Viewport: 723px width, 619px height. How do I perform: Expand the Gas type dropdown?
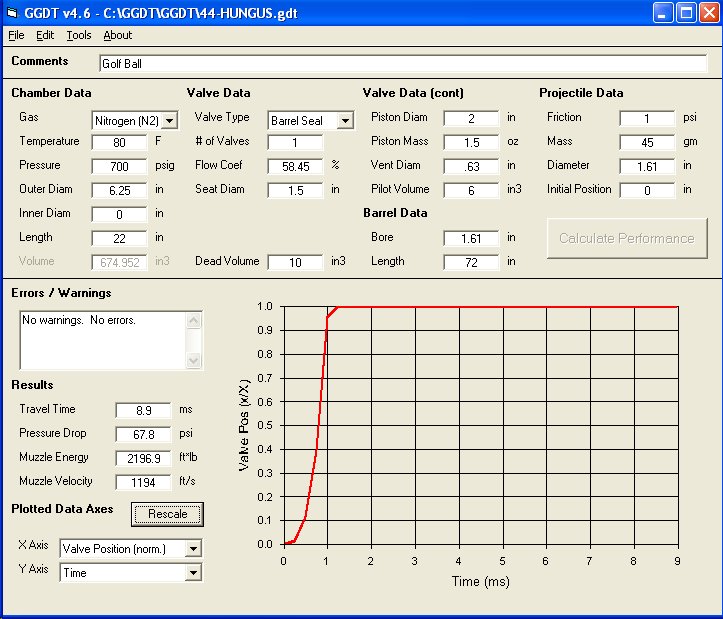(168, 121)
